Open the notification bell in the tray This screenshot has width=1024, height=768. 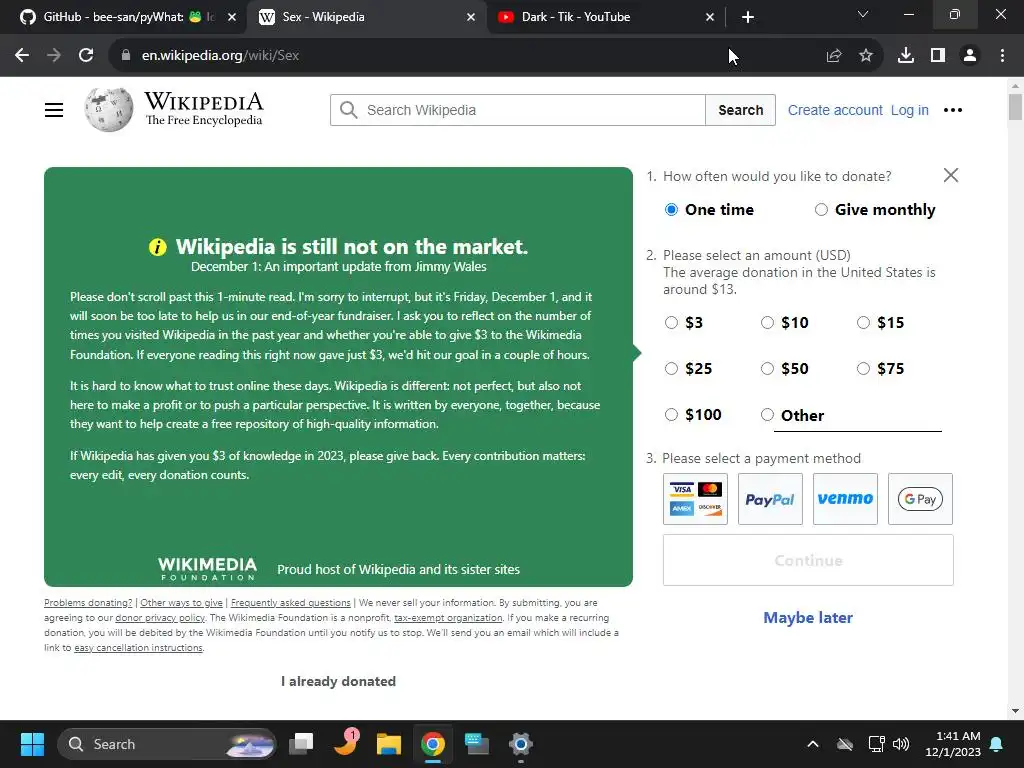click(997, 744)
